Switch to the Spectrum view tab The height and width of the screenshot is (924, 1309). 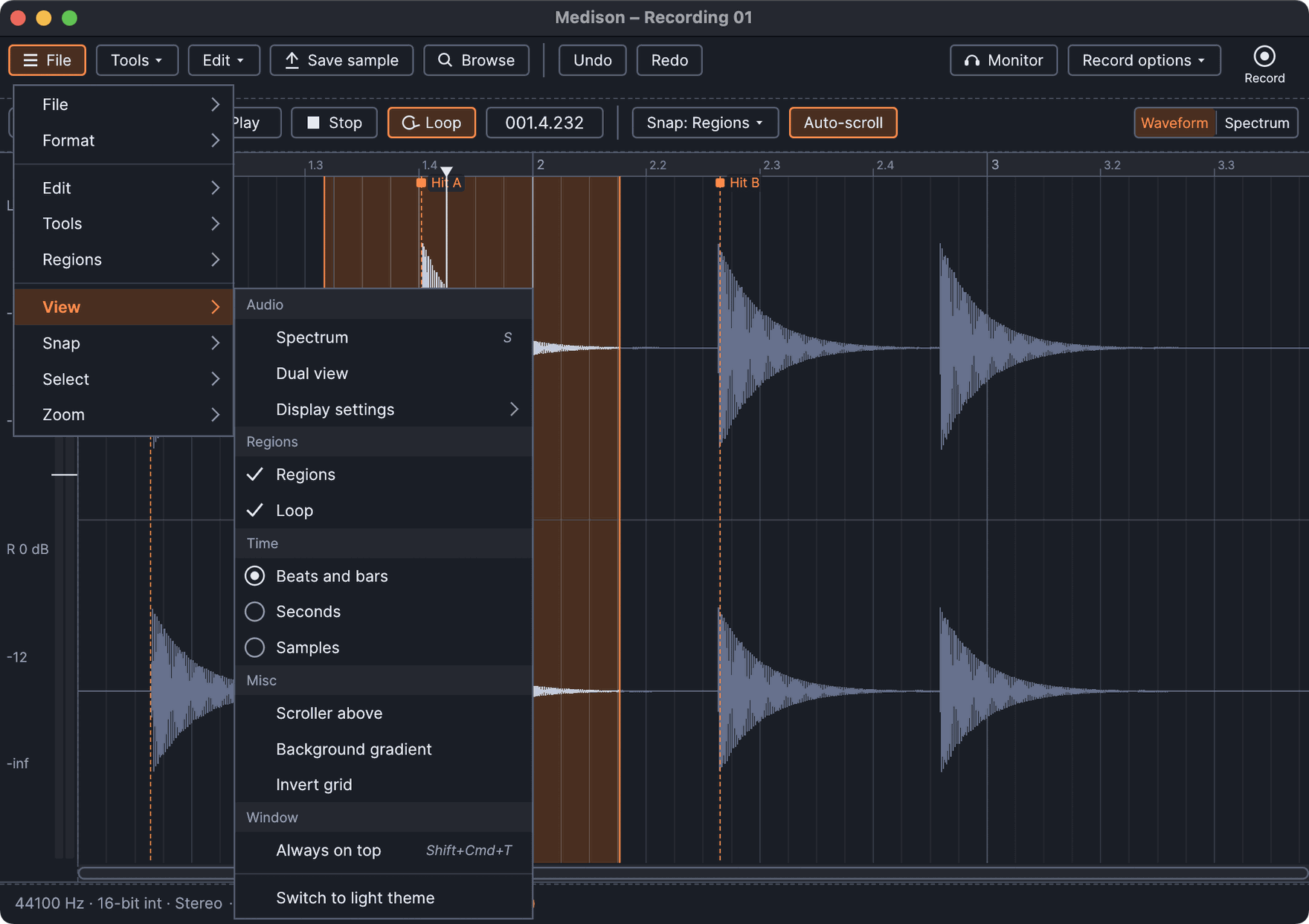coord(1256,123)
